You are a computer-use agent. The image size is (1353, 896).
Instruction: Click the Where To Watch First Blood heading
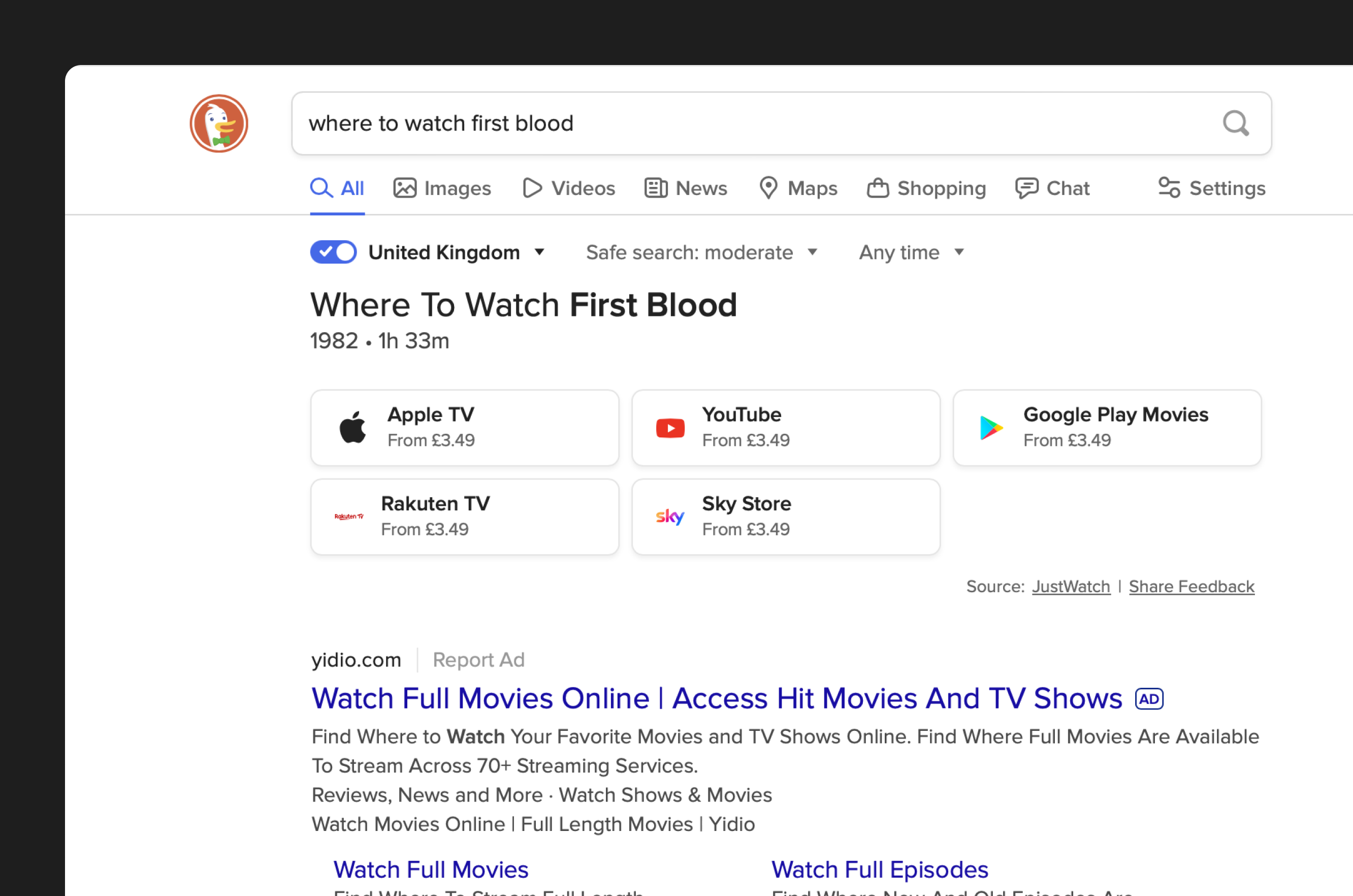[x=523, y=305]
